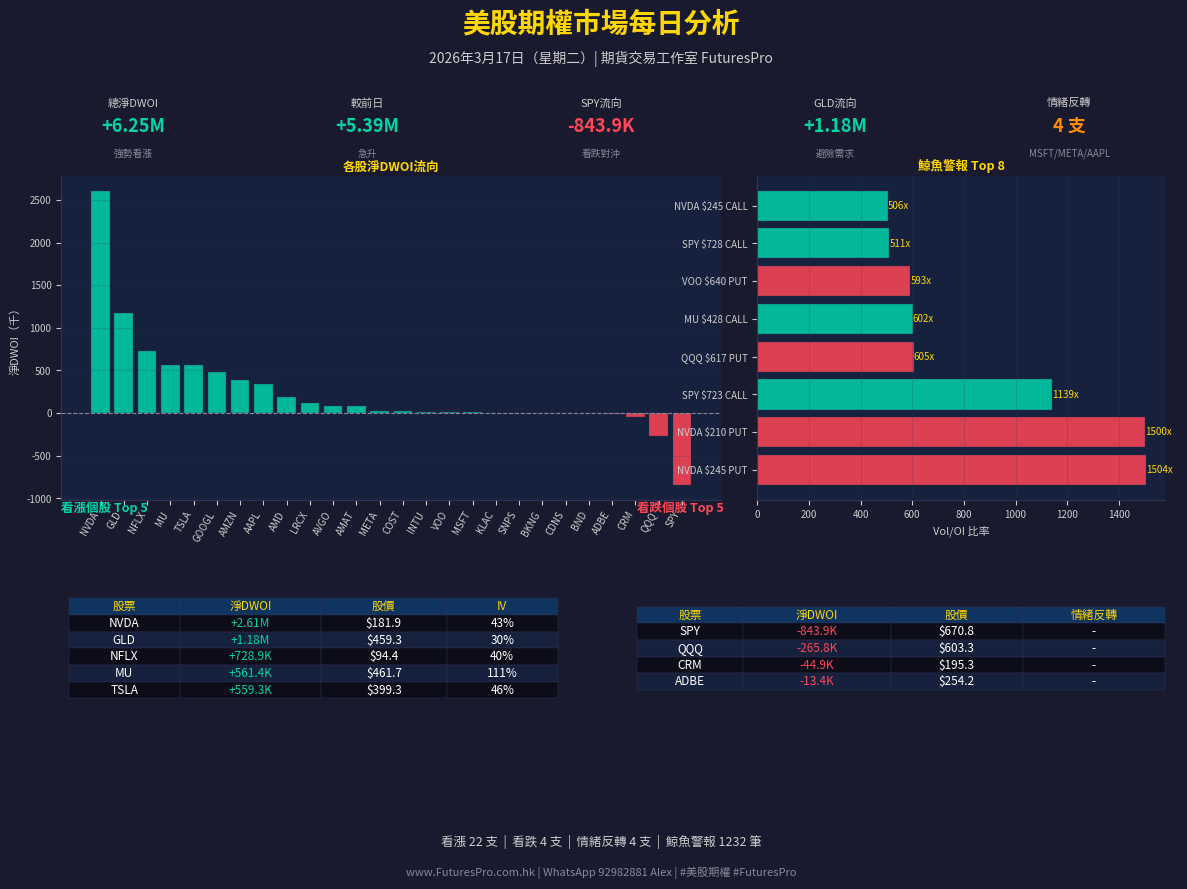
Task: Click the 鯨魚警報 Top 8 chart title
Action: tap(961, 165)
